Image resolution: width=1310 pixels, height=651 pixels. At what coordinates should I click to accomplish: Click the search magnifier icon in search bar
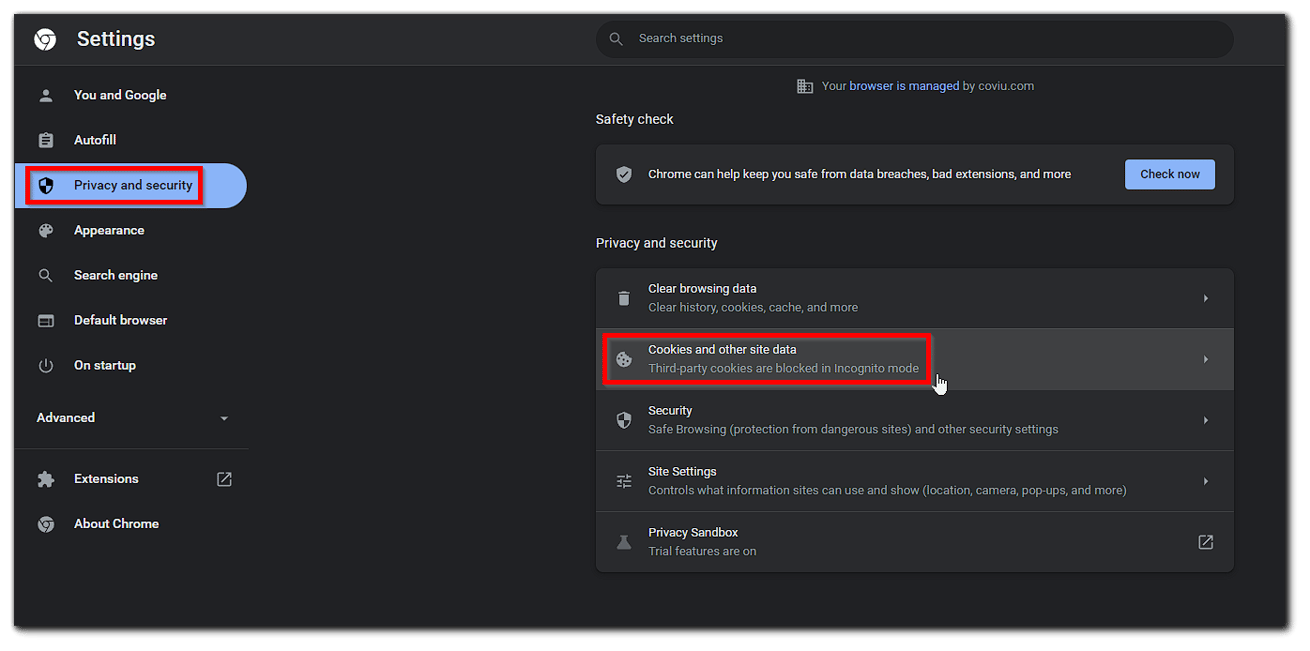(617, 39)
